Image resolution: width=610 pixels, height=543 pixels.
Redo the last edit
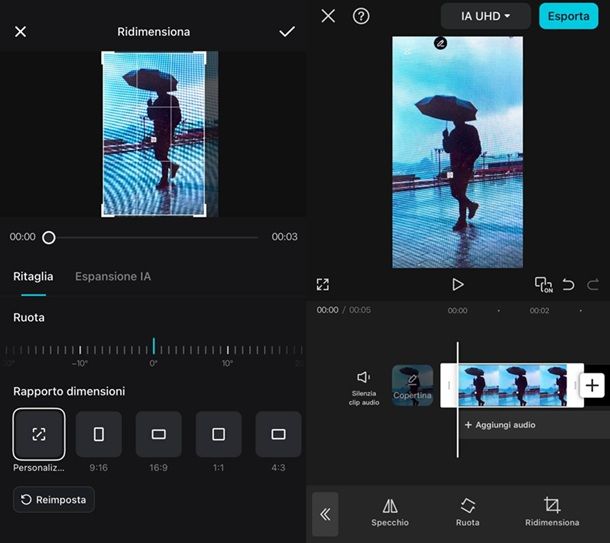click(592, 285)
